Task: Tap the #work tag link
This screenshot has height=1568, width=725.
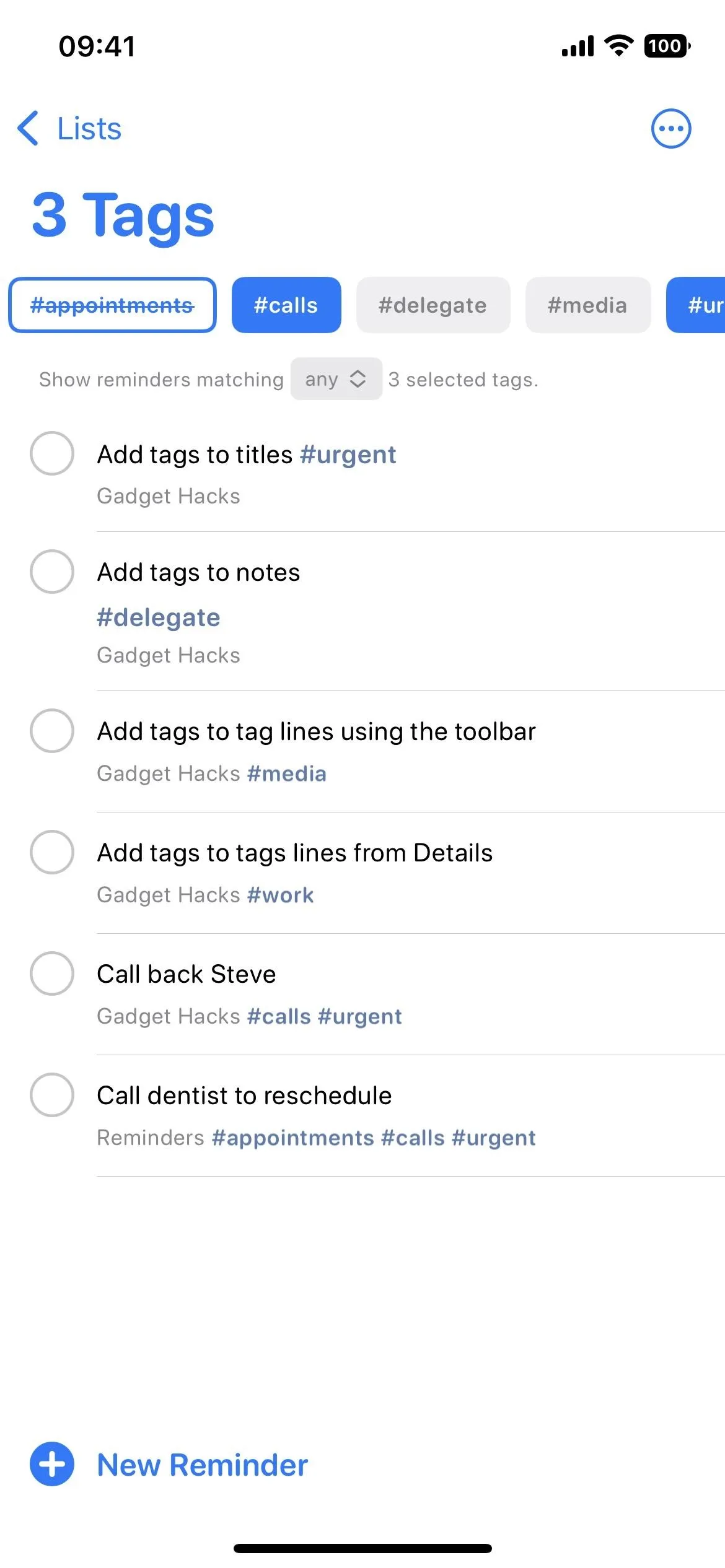Action: [x=280, y=895]
